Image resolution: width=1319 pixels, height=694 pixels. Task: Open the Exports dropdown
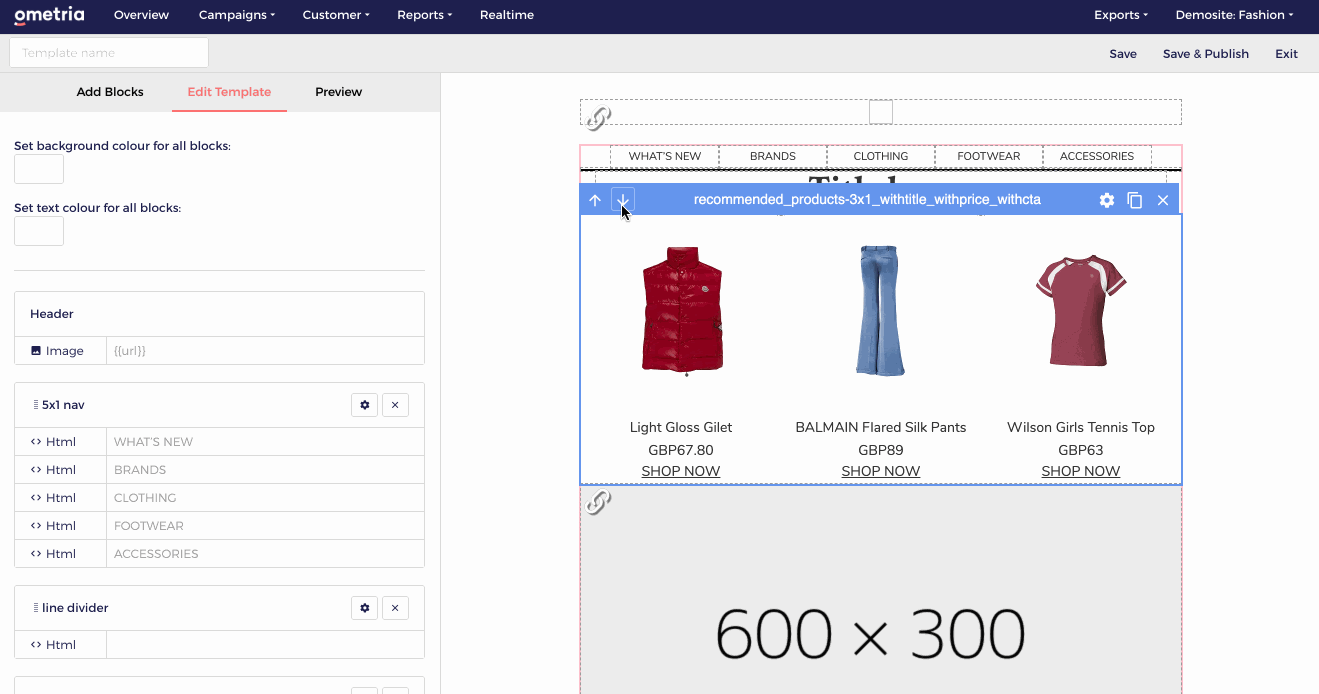click(1121, 15)
